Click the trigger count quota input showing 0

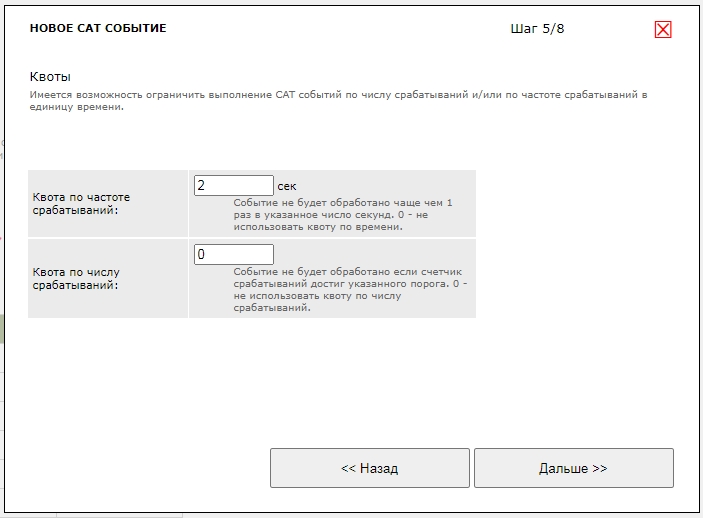(233, 255)
